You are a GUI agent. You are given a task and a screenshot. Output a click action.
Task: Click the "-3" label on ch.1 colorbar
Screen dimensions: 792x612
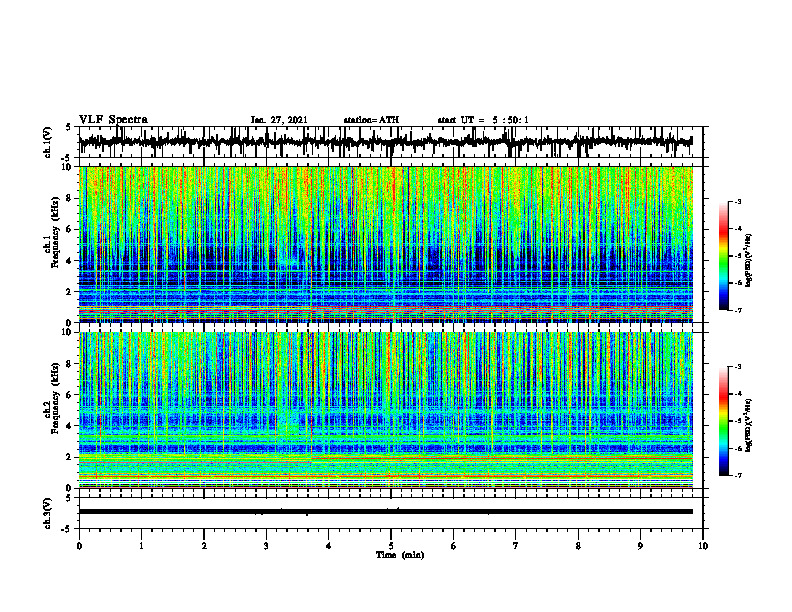click(x=738, y=201)
